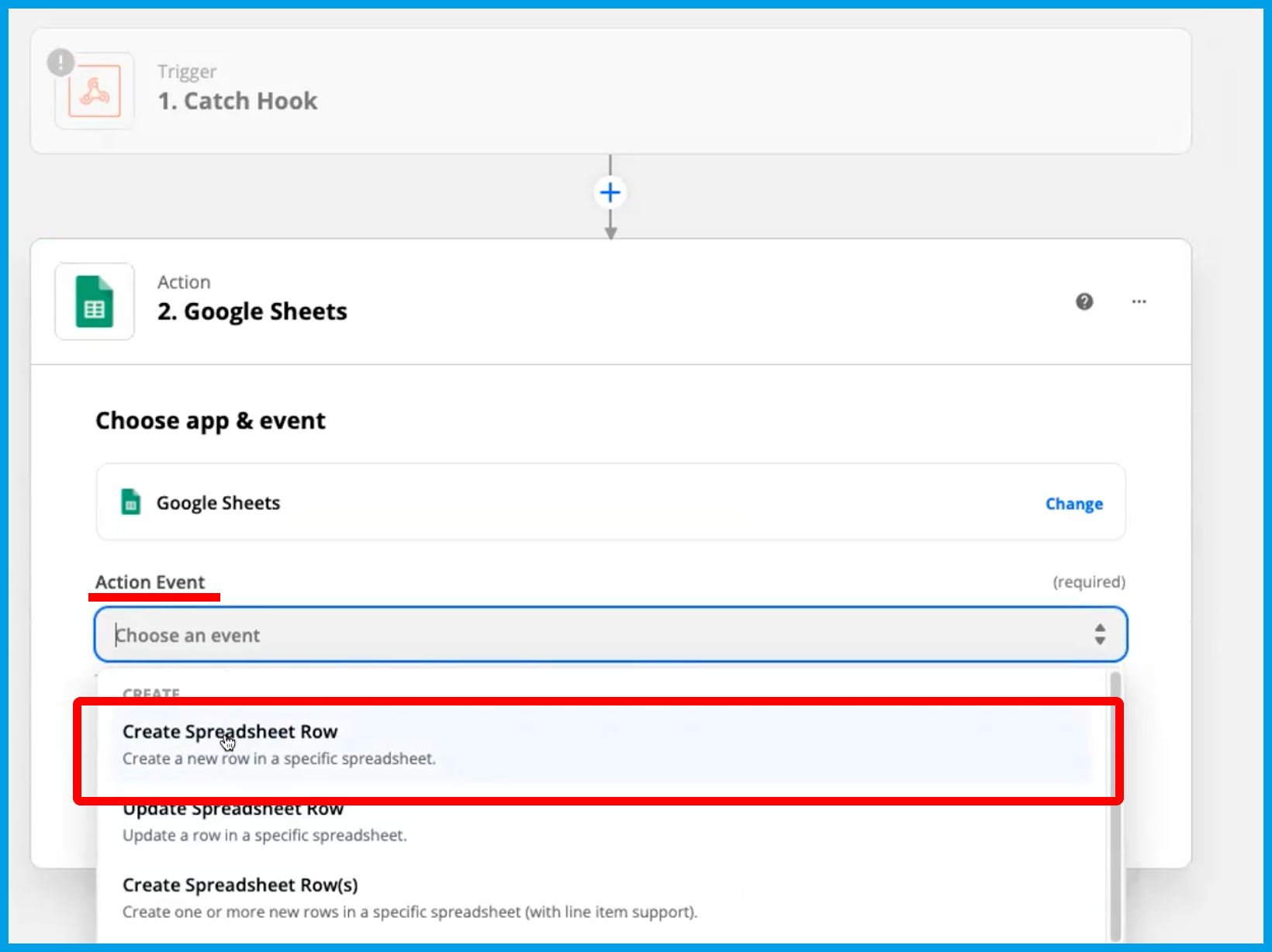Screen dimensions: 1272x952
Task: Click the small Google Sheets app icon
Action: coord(131,502)
